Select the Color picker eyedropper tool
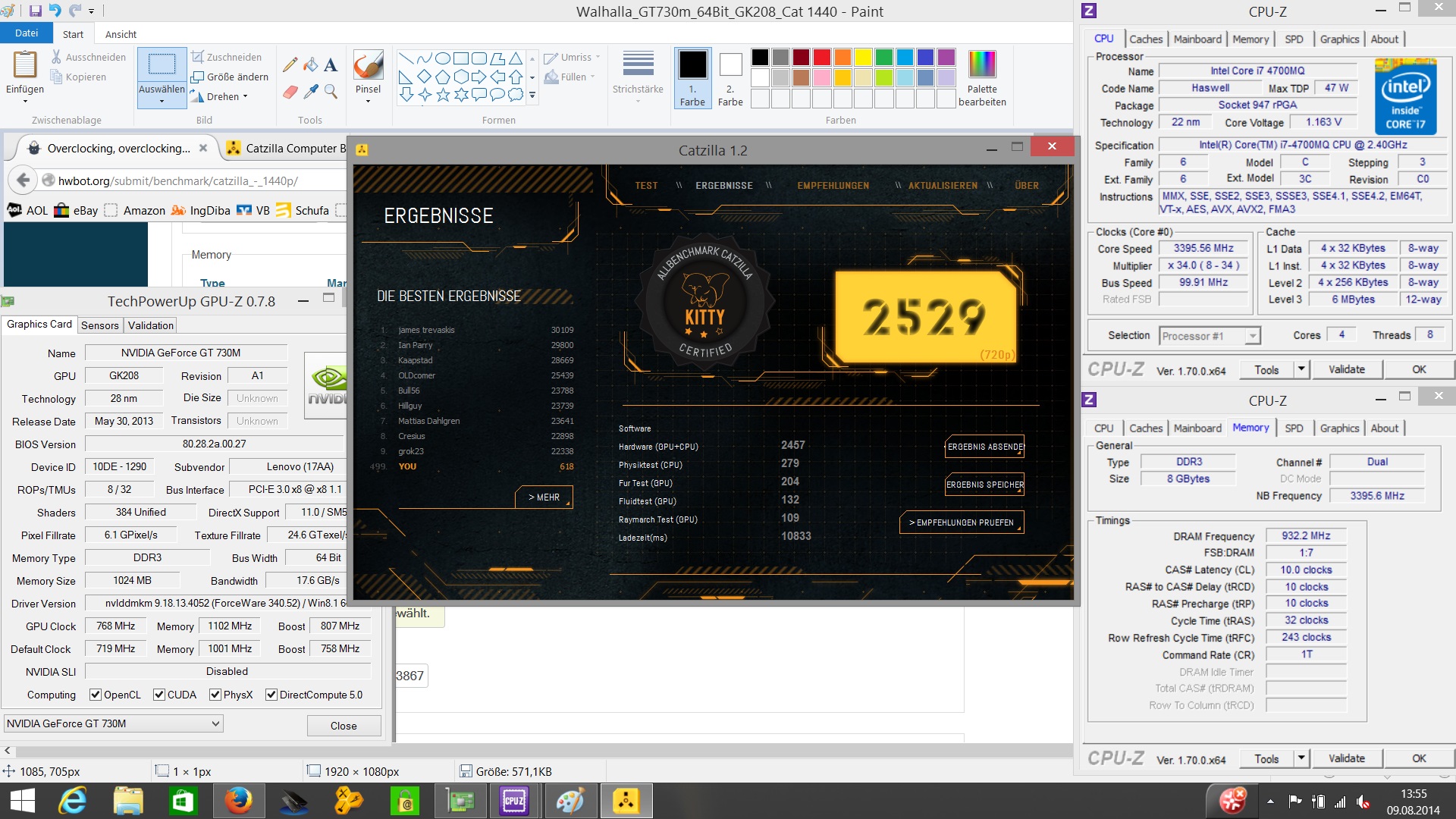Viewport: 1456px width, 819px height. tap(310, 92)
